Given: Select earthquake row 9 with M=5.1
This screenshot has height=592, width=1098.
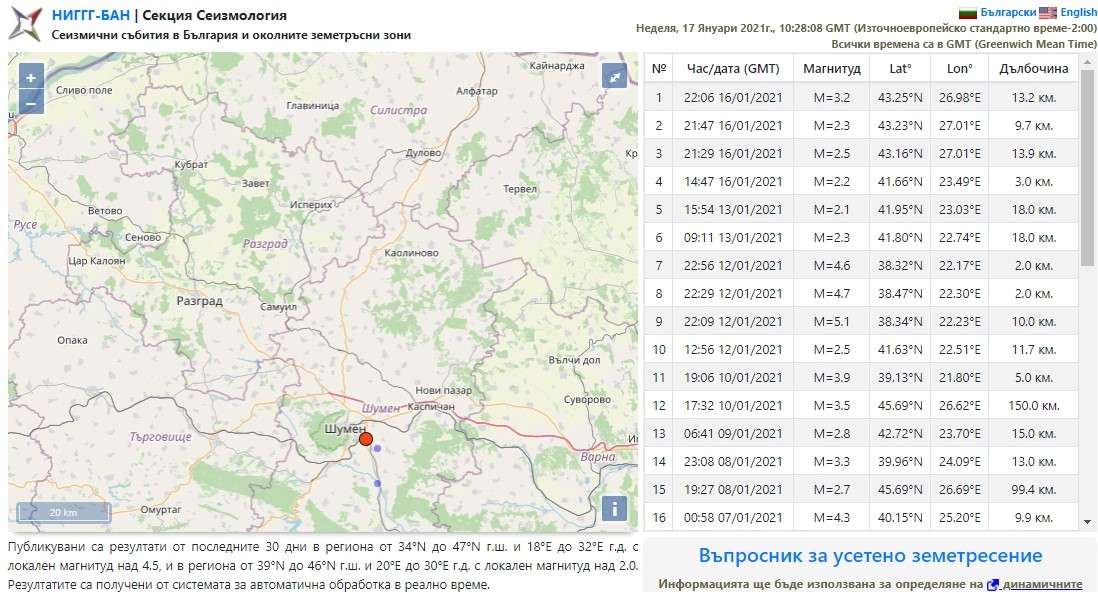Looking at the screenshot, I should (860, 321).
